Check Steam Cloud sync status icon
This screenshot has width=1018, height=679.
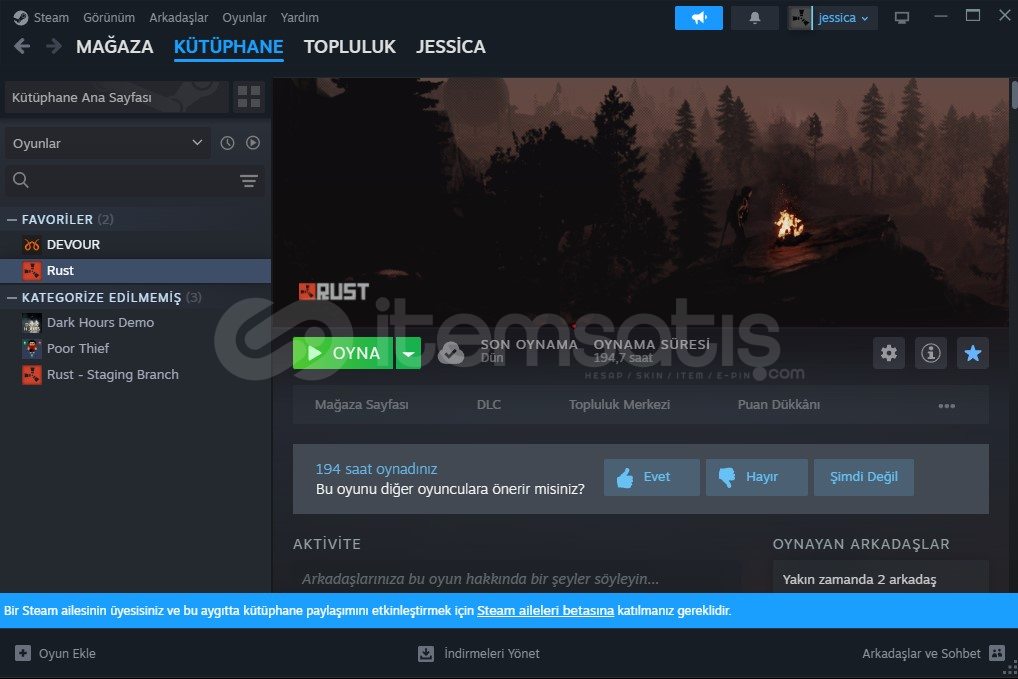pos(451,353)
